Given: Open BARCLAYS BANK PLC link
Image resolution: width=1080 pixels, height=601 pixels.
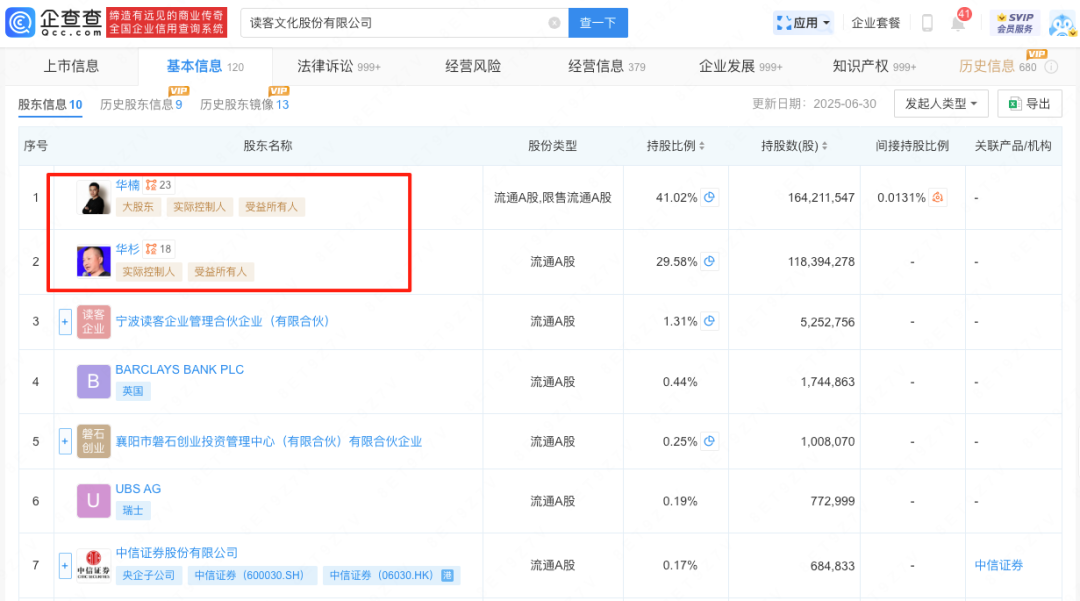Looking at the screenshot, I should pyautogui.click(x=180, y=370).
